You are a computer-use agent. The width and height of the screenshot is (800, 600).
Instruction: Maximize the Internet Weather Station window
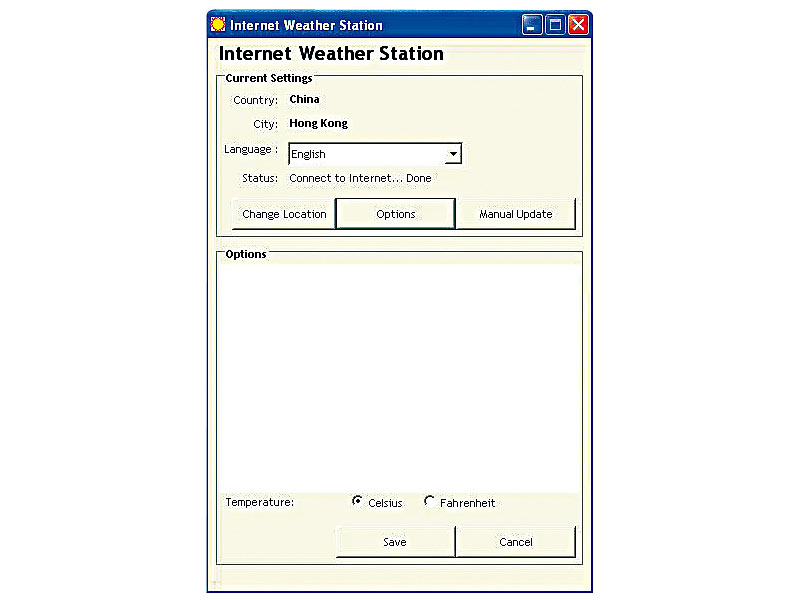tap(556, 25)
